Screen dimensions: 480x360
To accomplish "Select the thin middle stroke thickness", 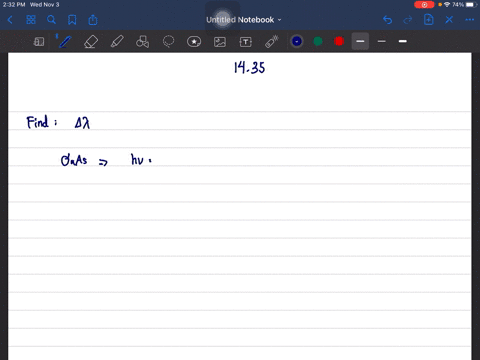I will click(382, 41).
